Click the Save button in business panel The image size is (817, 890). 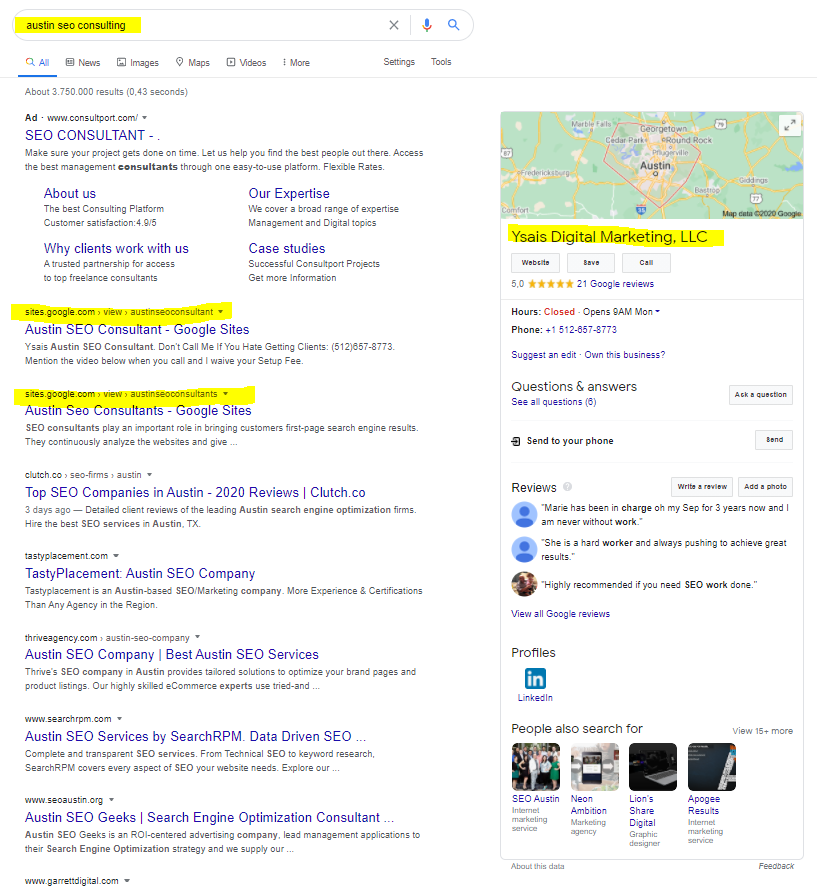coord(591,263)
